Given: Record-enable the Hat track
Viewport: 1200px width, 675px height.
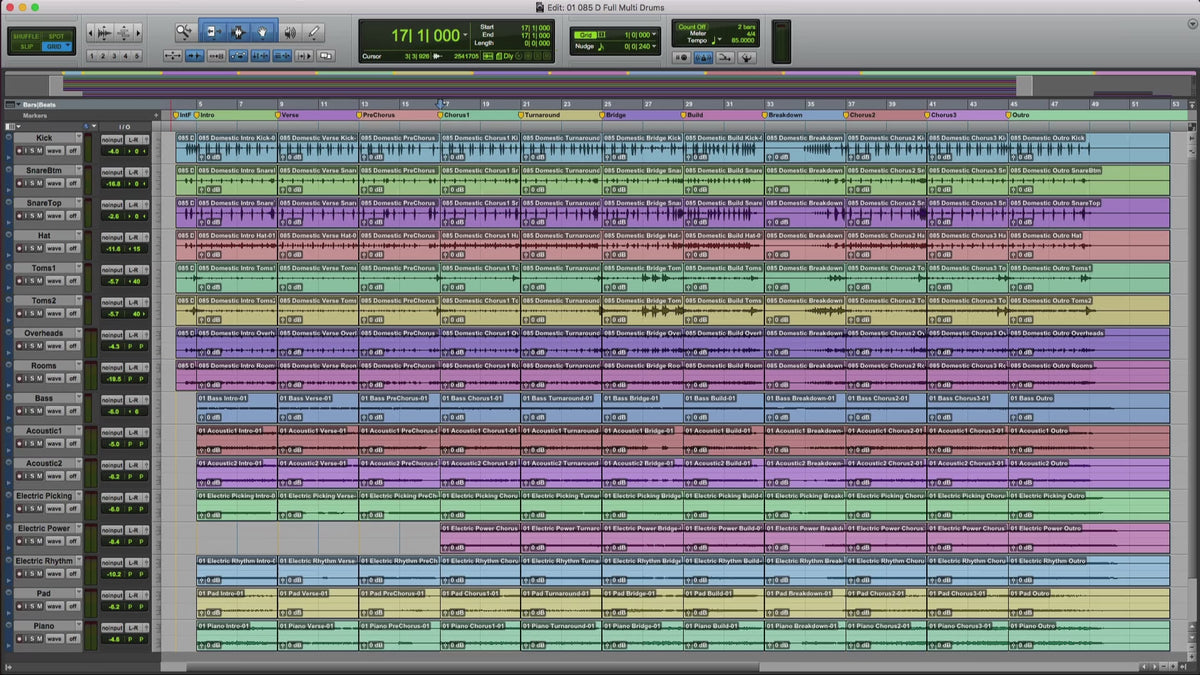Looking at the screenshot, I should click(19, 248).
